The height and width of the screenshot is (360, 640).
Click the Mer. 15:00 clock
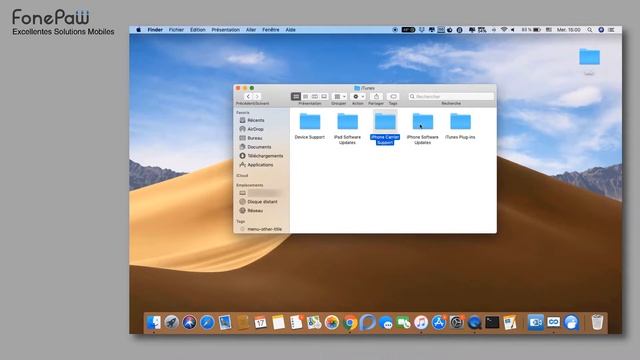(x=569, y=30)
